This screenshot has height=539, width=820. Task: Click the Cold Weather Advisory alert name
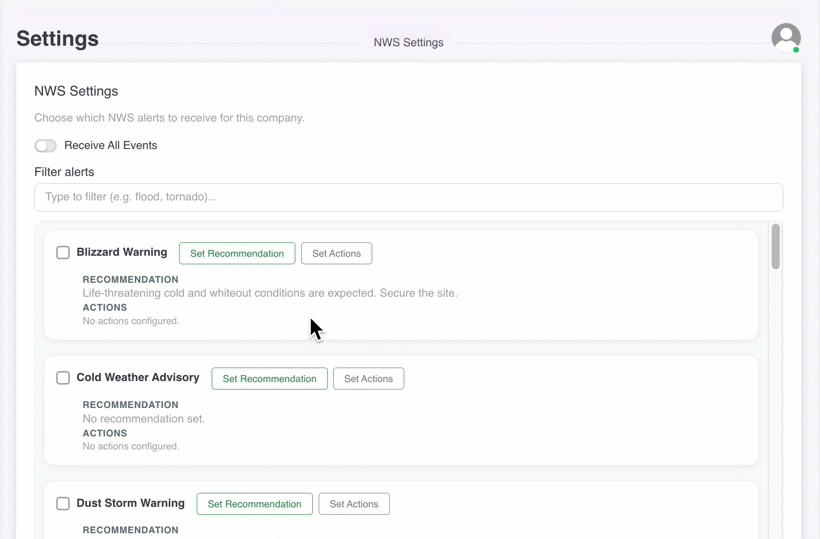[138, 378]
